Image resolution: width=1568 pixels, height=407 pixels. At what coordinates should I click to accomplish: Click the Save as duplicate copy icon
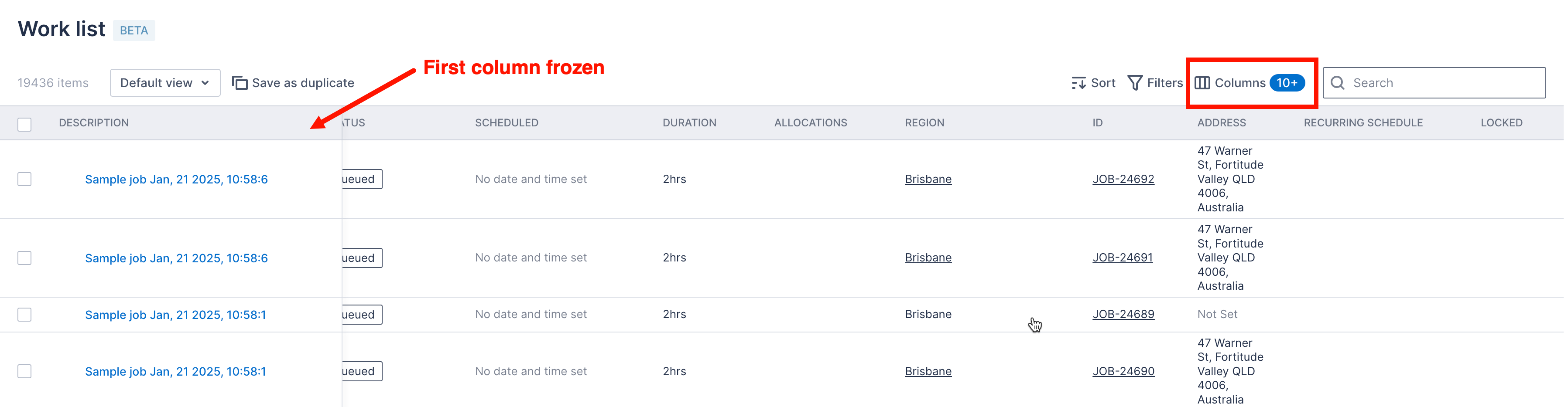click(239, 82)
